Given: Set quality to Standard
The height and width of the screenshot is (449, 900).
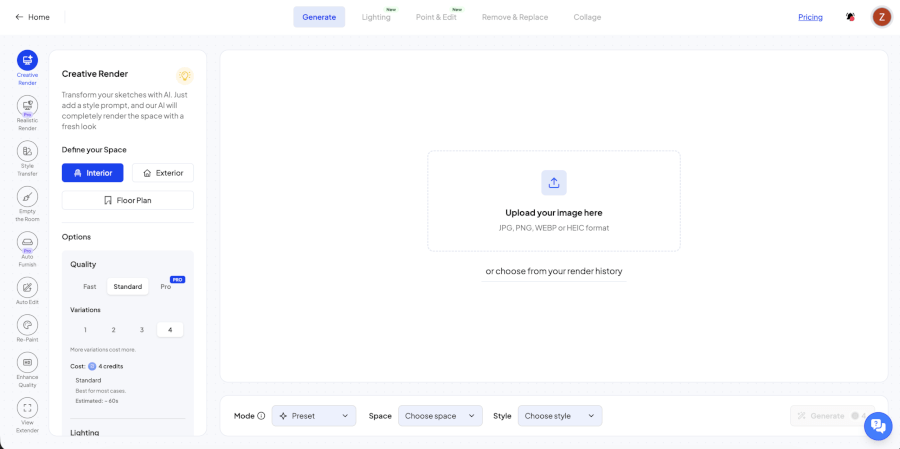Looking at the screenshot, I should pos(127,287).
